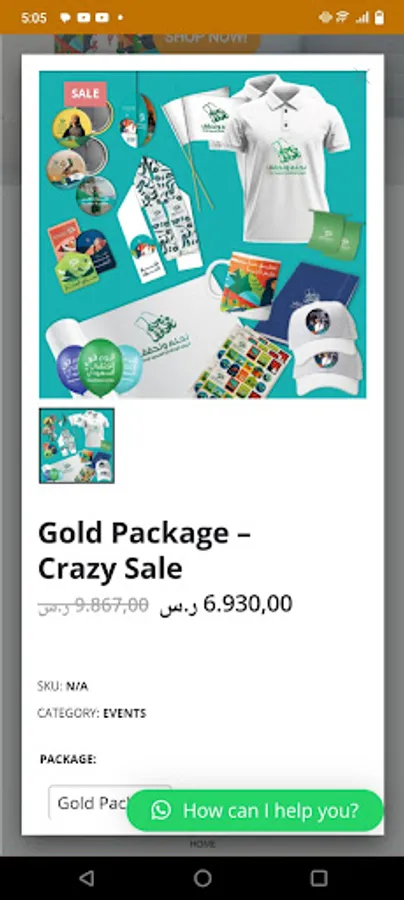Tap the first YouTube notification icon
Viewport: 404px width, 900px height.
(x=84, y=18)
